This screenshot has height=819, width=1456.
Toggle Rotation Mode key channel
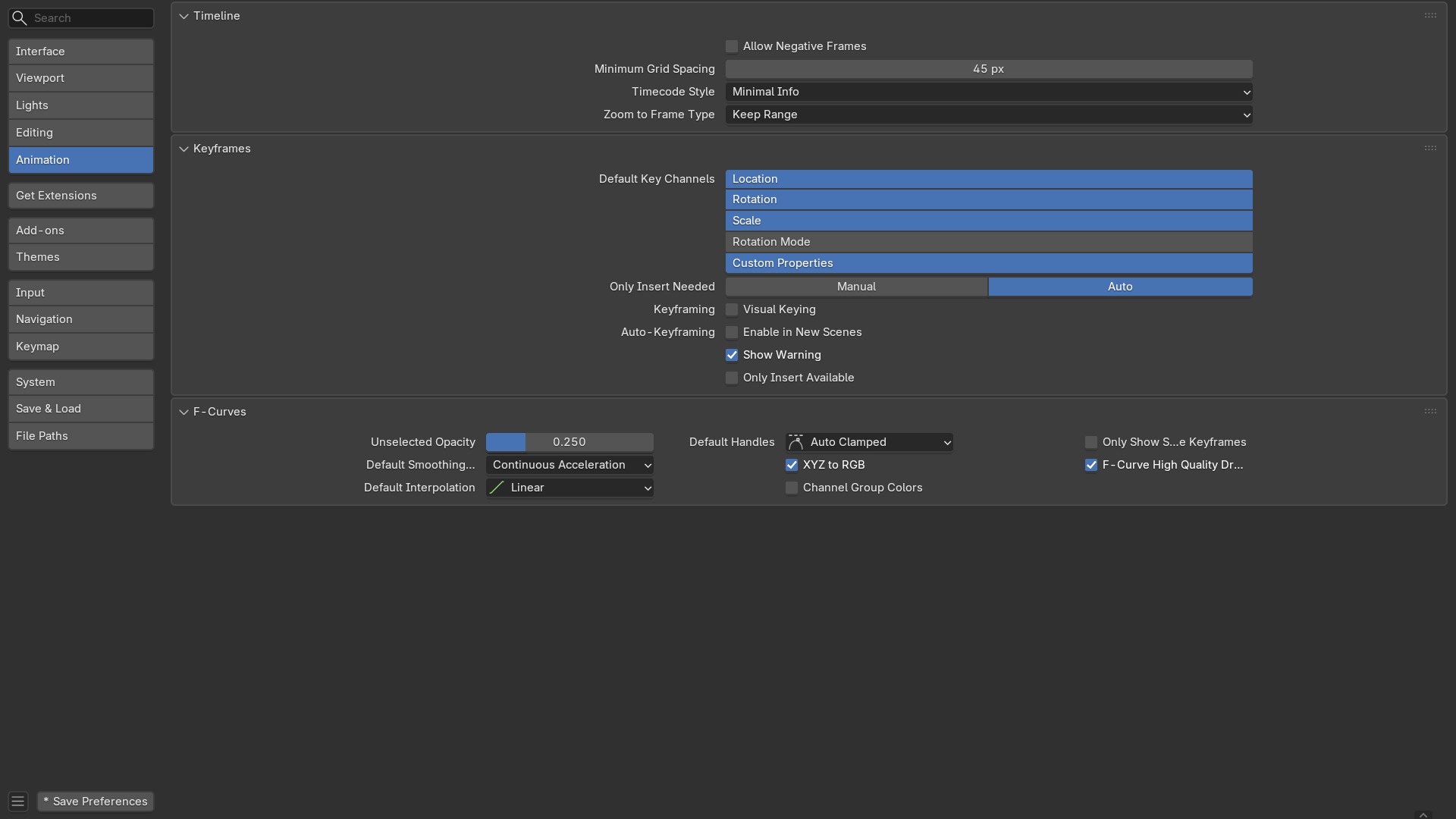pyautogui.click(x=989, y=242)
